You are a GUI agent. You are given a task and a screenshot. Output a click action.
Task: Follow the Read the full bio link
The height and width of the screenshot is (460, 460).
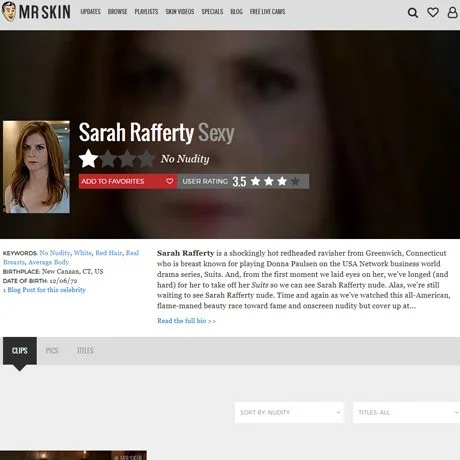[x=186, y=321]
